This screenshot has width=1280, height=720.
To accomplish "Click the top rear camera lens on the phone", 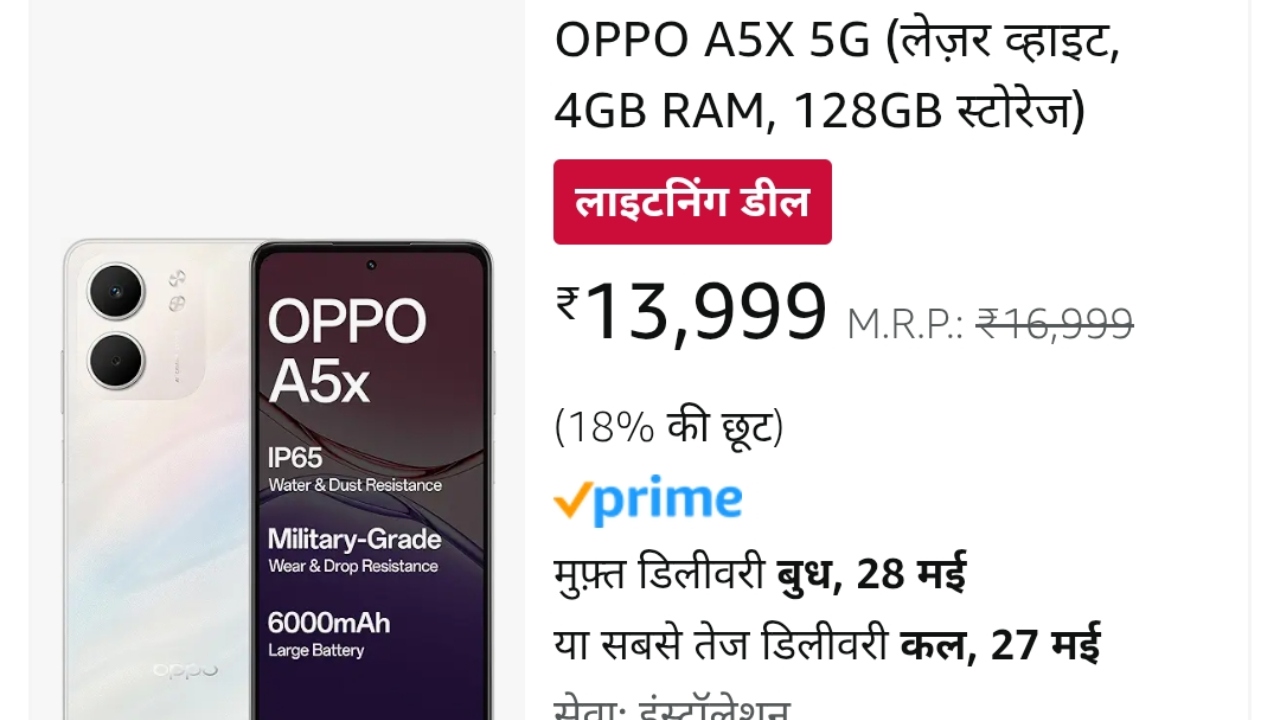I will click(x=117, y=291).
